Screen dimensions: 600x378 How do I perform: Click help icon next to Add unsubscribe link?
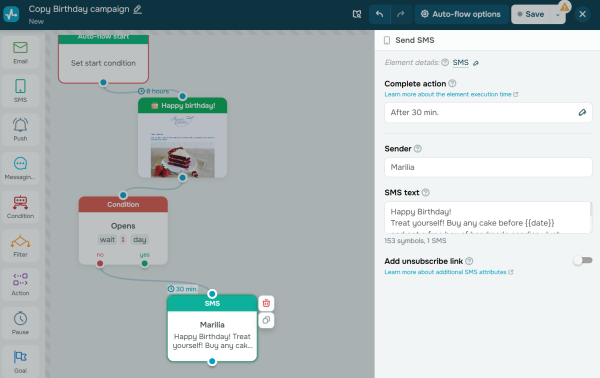pyautogui.click(x=469, y=261)
